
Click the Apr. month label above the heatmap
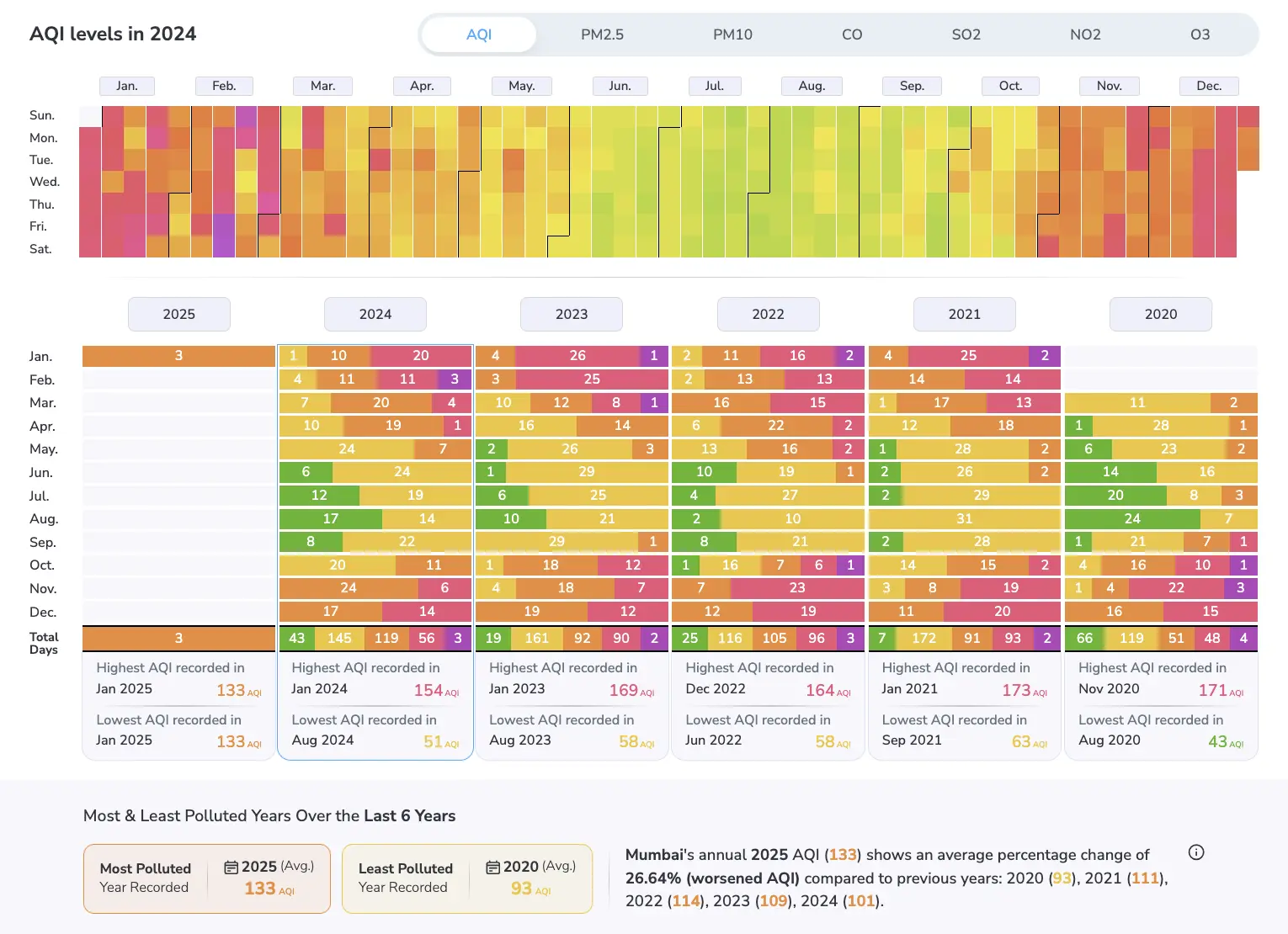422,86
